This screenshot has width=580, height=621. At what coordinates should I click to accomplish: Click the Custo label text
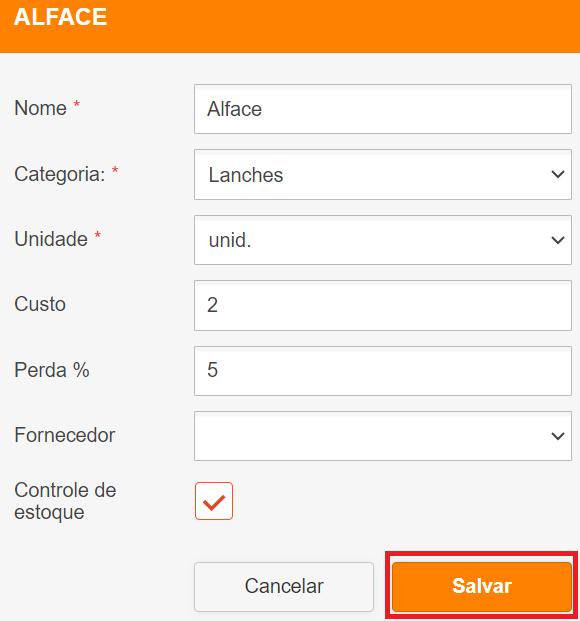[40, 304]
